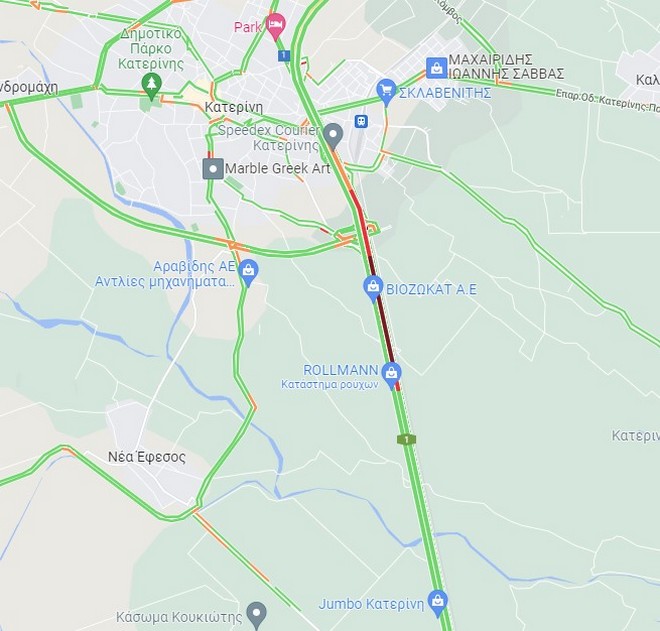This screenshot has height=631, width=660.
Task: Click the Αραβίδης ΑΕ shop marker
Action: click(248, 272)
